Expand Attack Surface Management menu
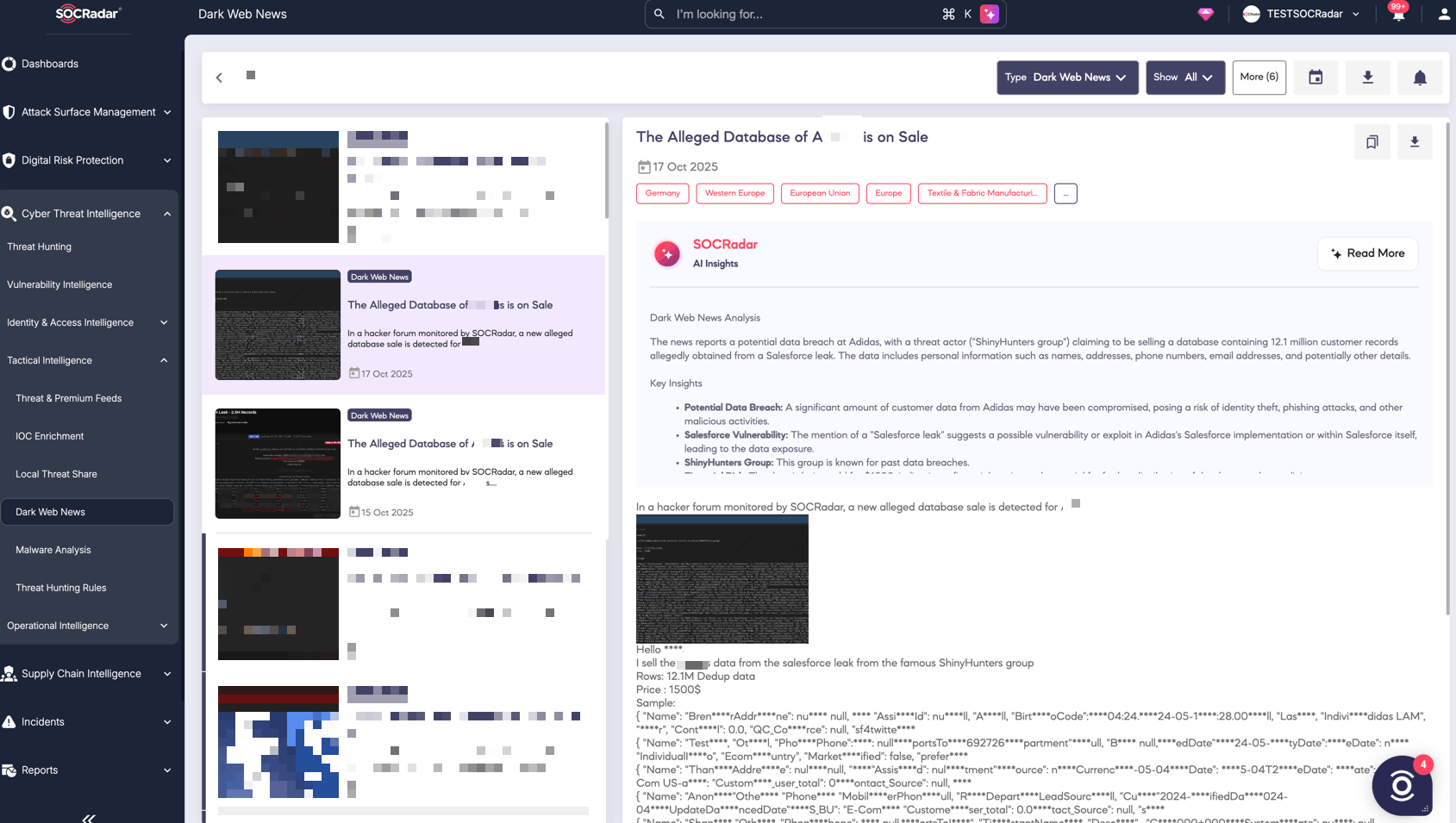The height and width of the screenshot is (823, 1456). (x=167, y=112)
